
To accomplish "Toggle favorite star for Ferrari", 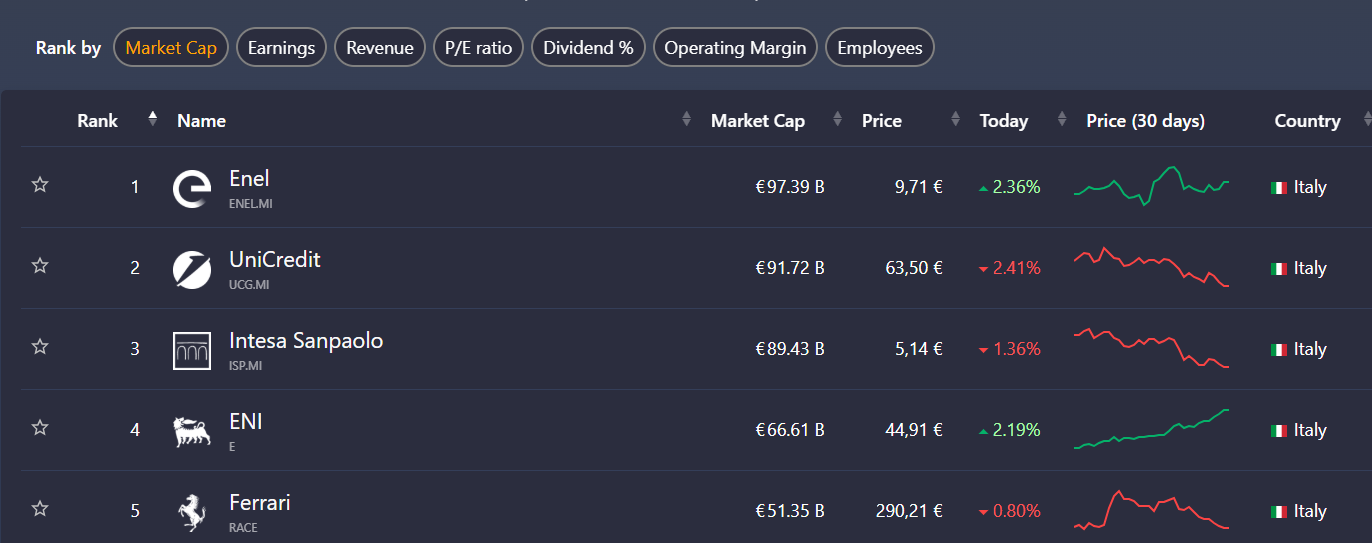I will tap(40, 509).
